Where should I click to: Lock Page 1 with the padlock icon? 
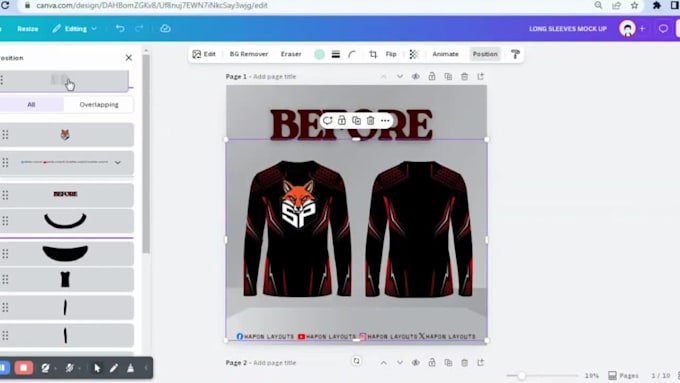(x=432, y=77)
